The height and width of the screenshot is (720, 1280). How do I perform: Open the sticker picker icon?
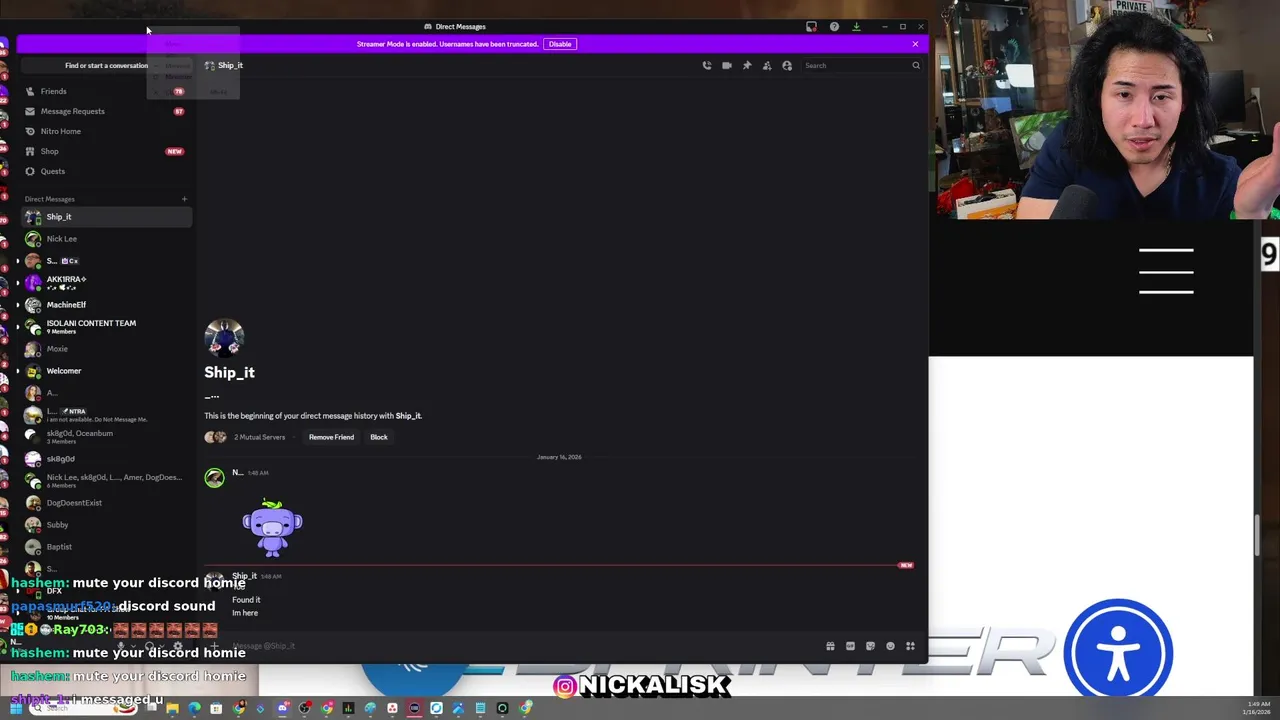point(870,646)
